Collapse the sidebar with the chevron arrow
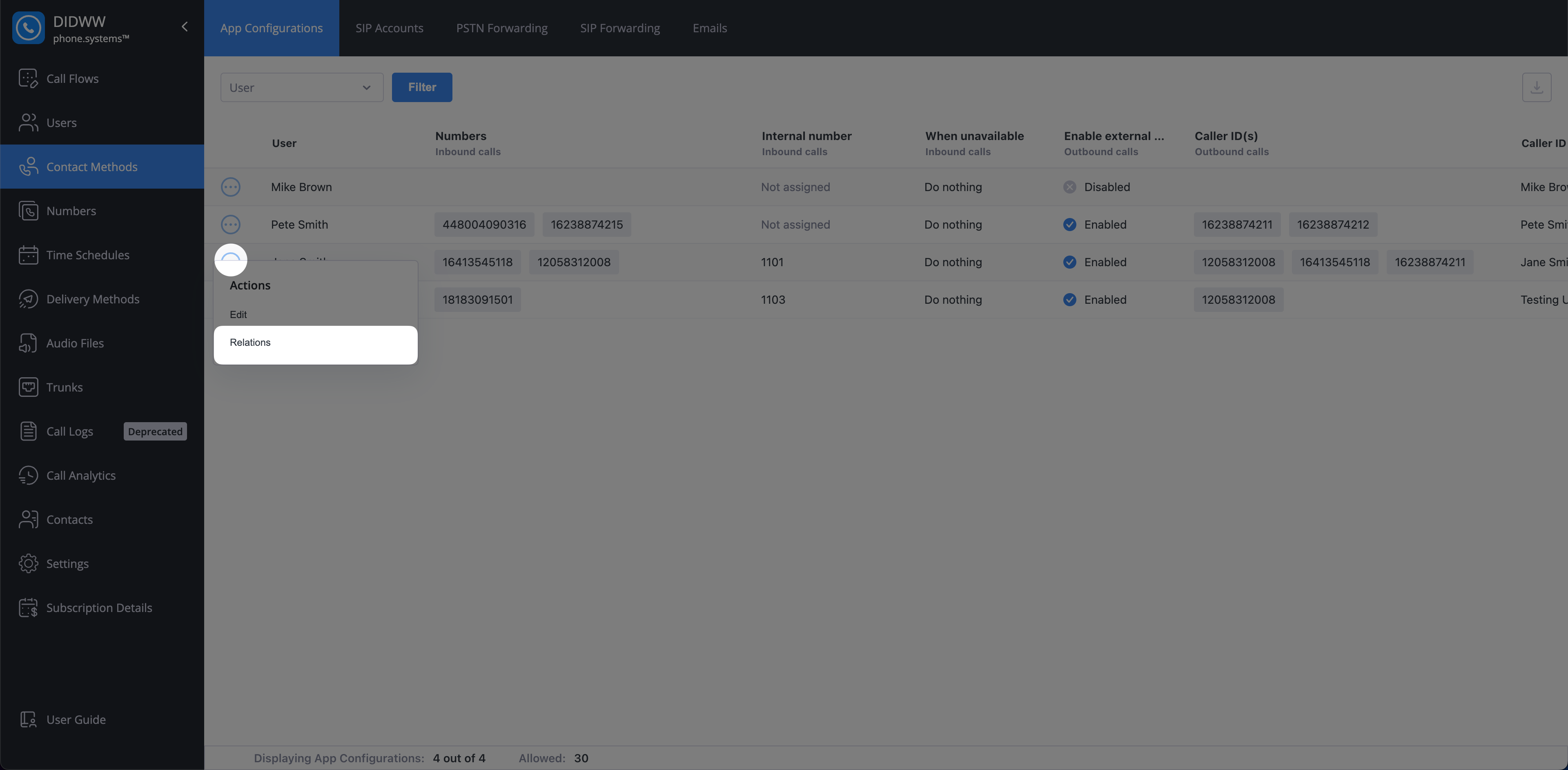This screenshot has height=770, width=1568. pyautogui.click(x=185, y=27)
